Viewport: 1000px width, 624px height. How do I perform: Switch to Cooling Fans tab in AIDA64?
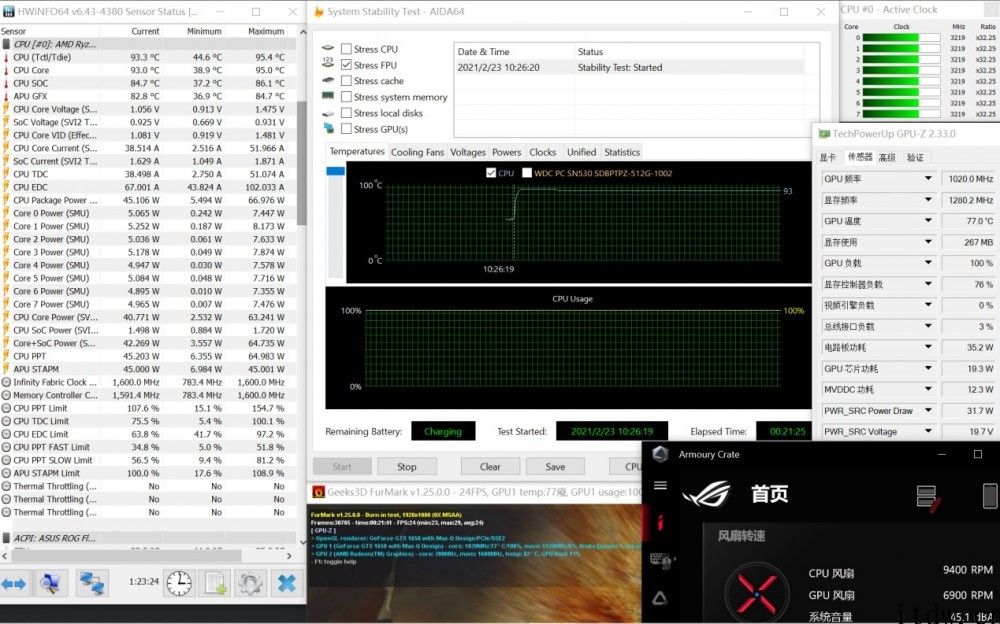click(417, 152)
